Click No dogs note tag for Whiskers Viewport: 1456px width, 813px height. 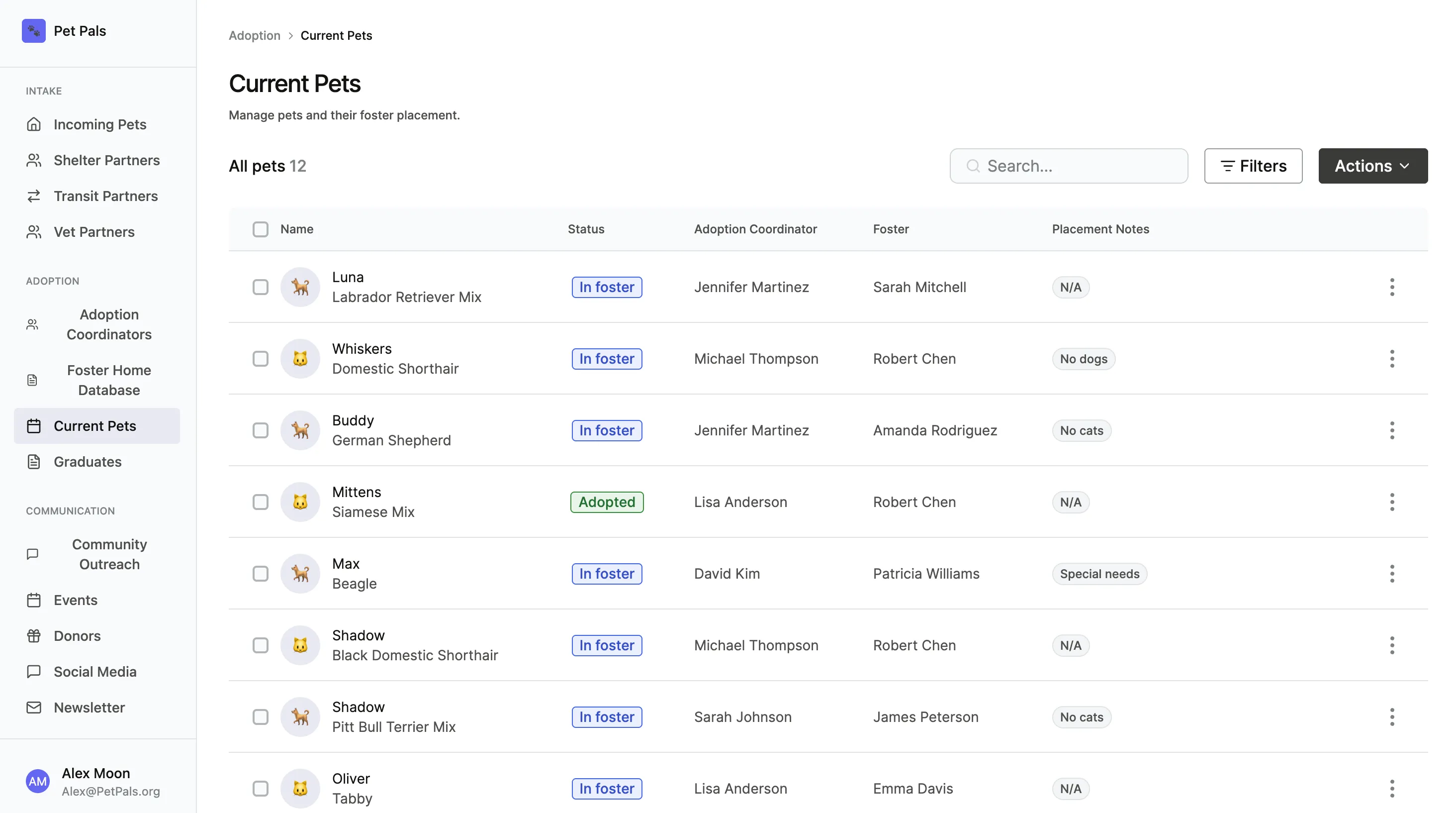(1084, 358)
